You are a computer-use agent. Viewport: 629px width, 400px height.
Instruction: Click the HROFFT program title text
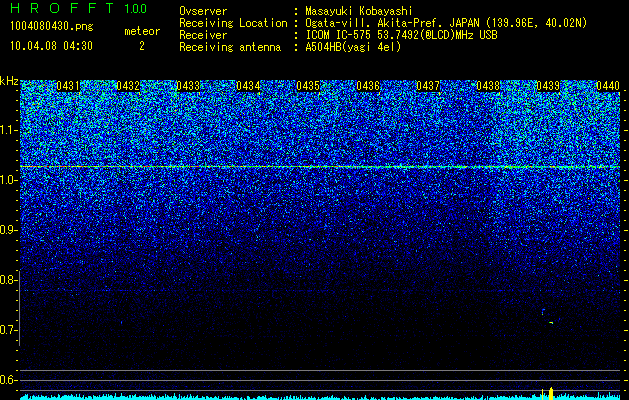click(x=62, y=8)
